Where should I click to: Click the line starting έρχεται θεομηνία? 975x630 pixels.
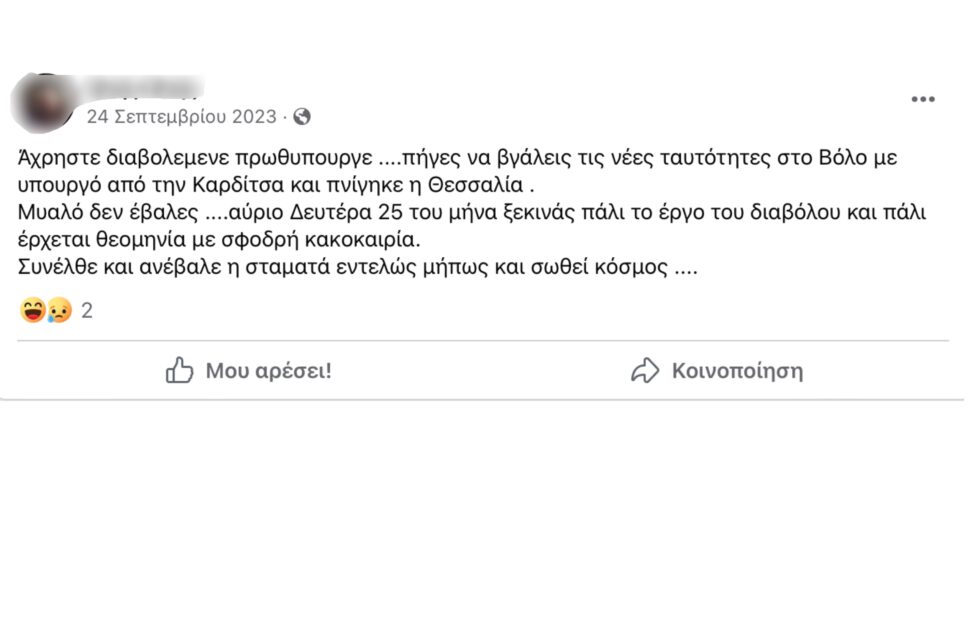[219, 240]
